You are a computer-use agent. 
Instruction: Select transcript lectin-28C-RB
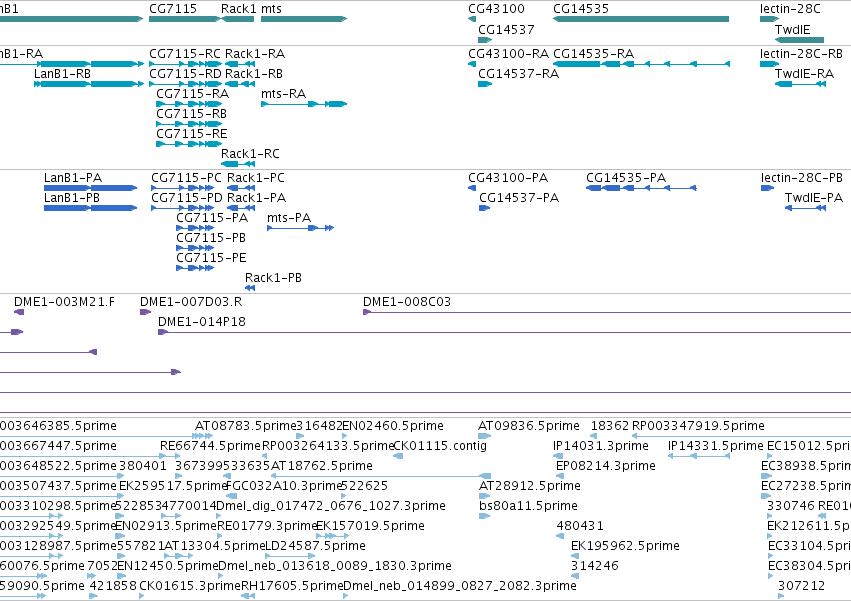click(801, 54)
